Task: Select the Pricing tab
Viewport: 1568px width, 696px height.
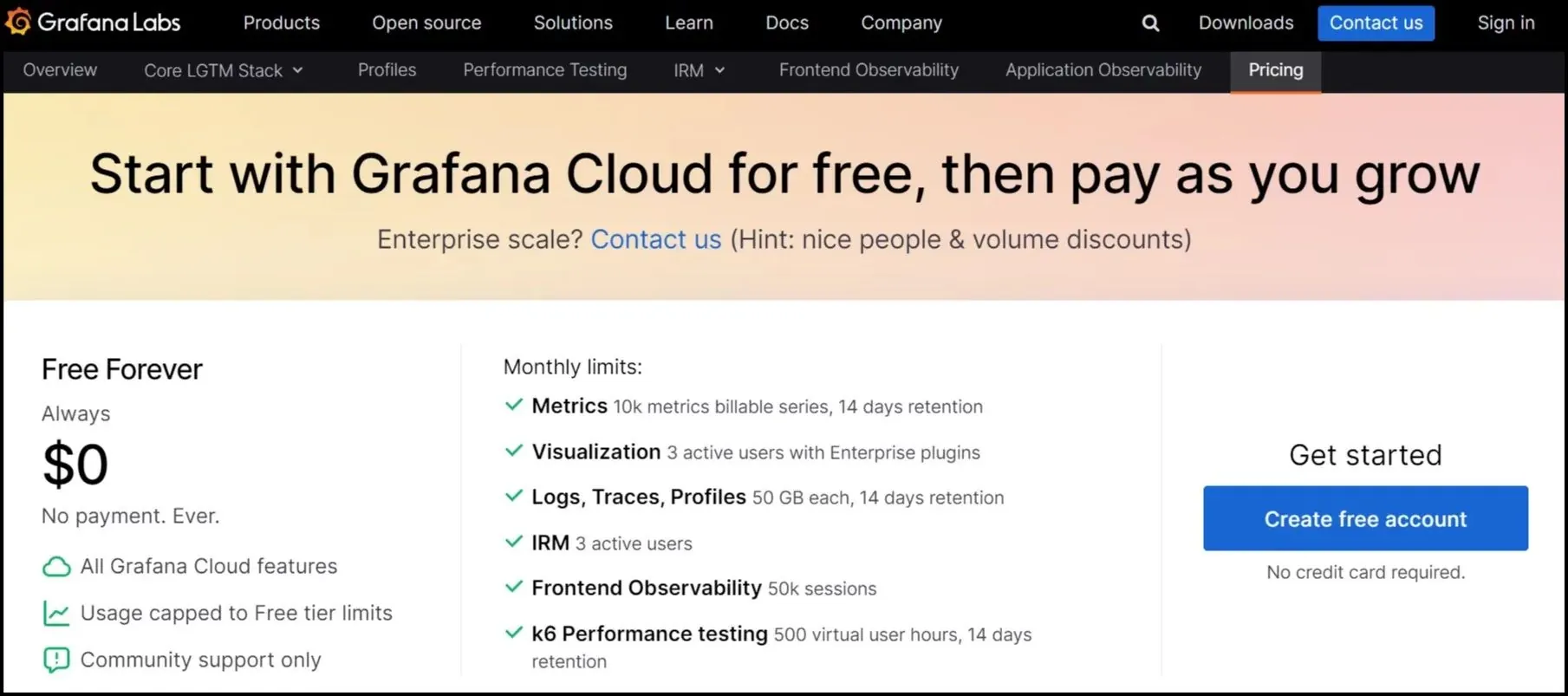Action: pyautogui.click(x=1276, y=71)
